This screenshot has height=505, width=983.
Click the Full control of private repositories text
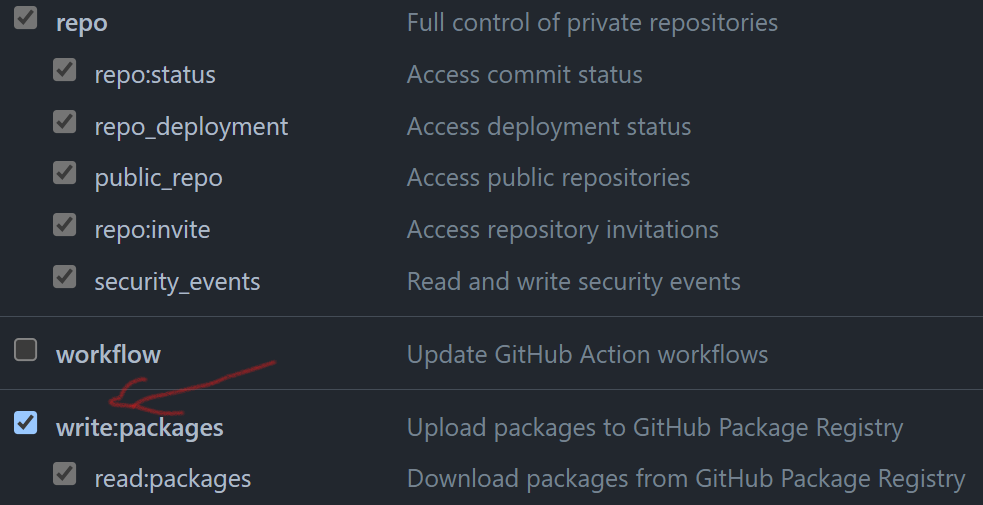tap(592, 22)
